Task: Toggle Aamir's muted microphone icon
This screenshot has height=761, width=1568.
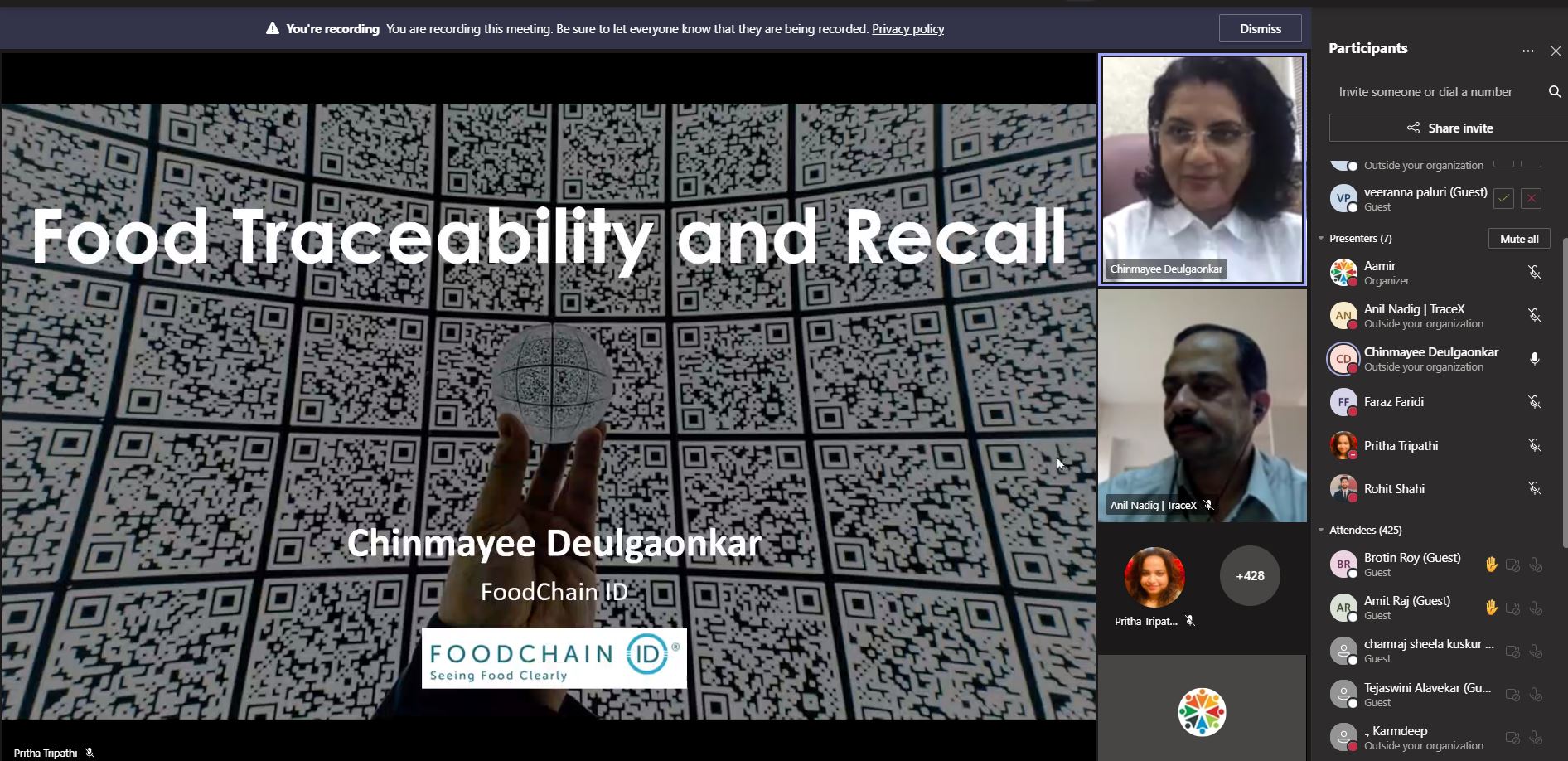Action: 1534,273
